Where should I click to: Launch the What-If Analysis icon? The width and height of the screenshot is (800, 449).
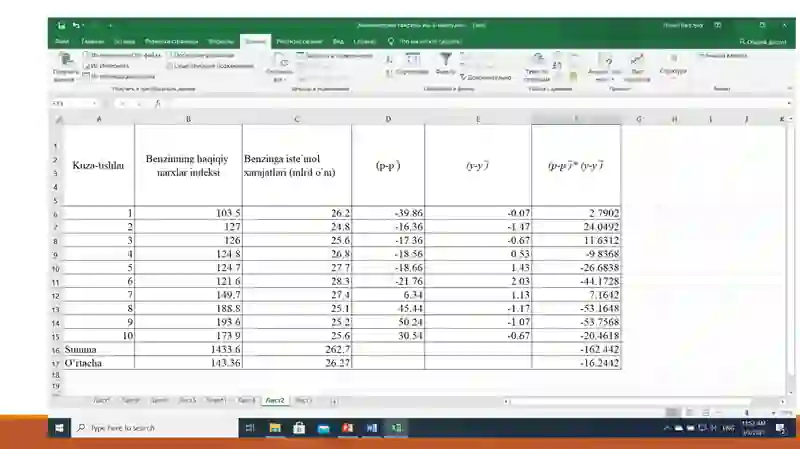(x=605, y=67)
